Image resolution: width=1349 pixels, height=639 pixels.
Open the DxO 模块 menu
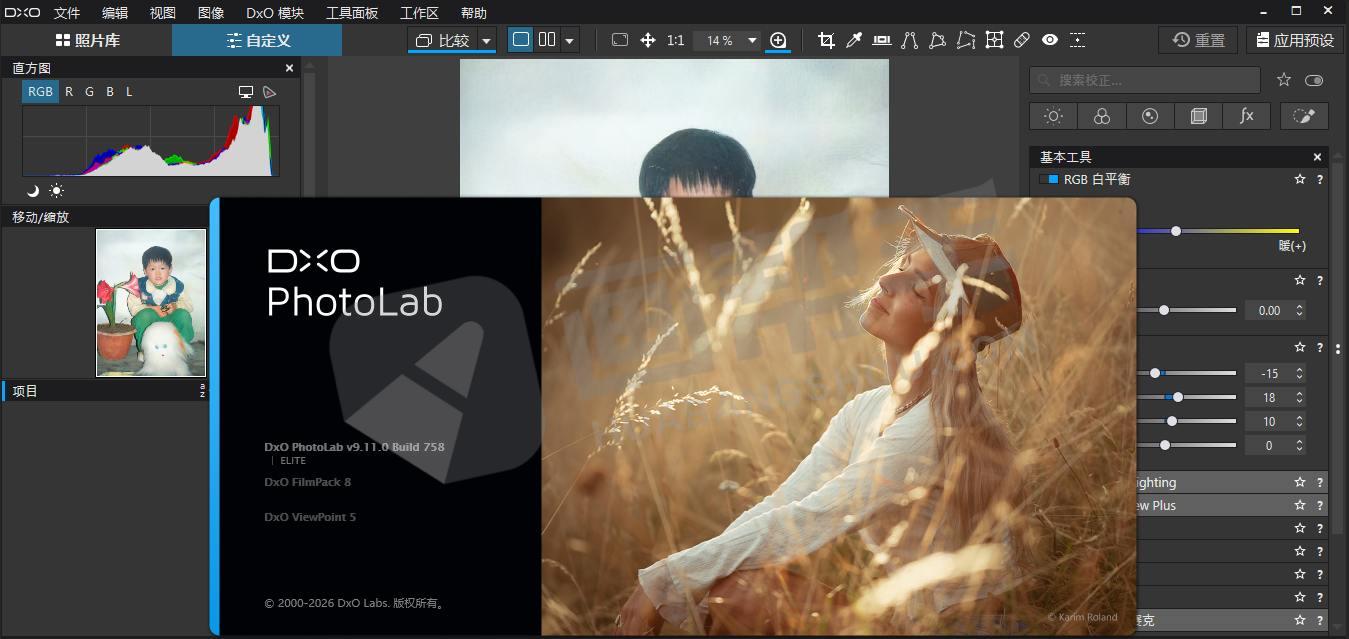click(x=275, y=13)
